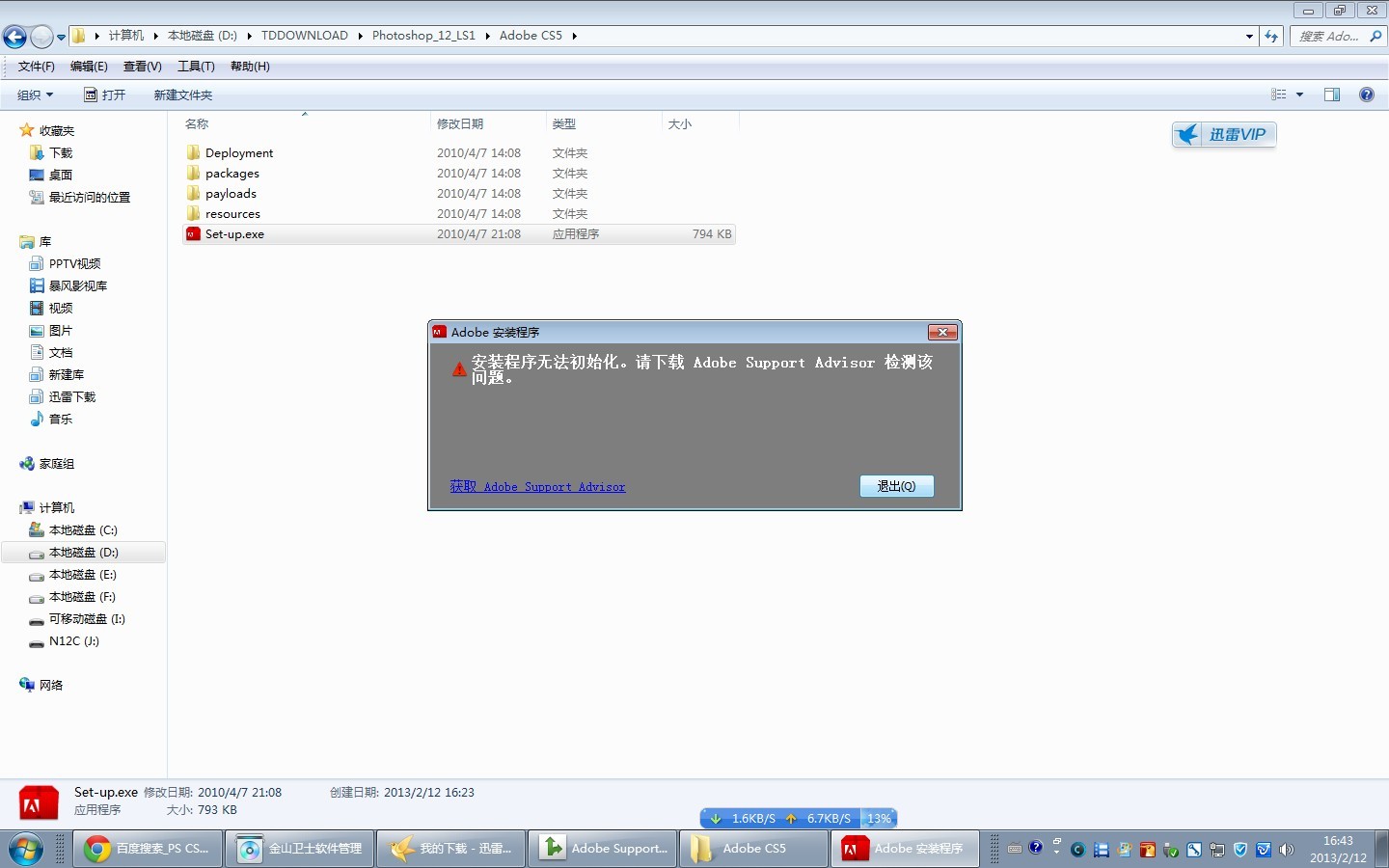This screenshot has width=1389, height=868.
Task: Switch to Adobe CS5 folder taskbar item
Action: (x=755, y=849)
